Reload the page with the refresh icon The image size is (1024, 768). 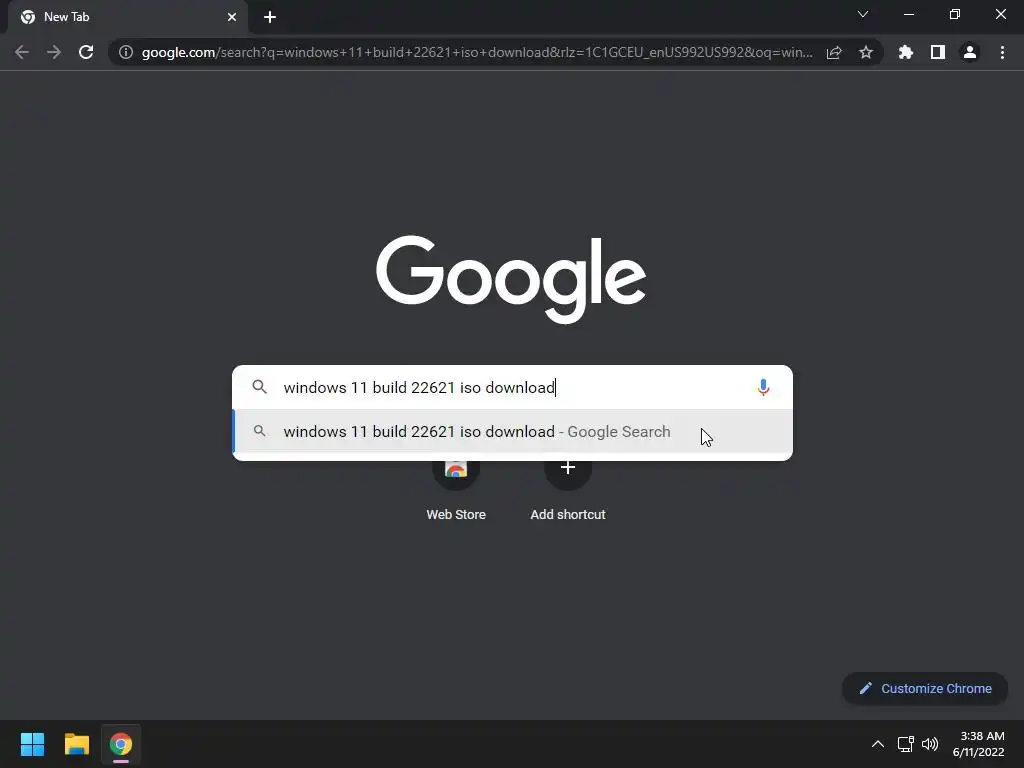pyautogui.click(x=86, y=52)
